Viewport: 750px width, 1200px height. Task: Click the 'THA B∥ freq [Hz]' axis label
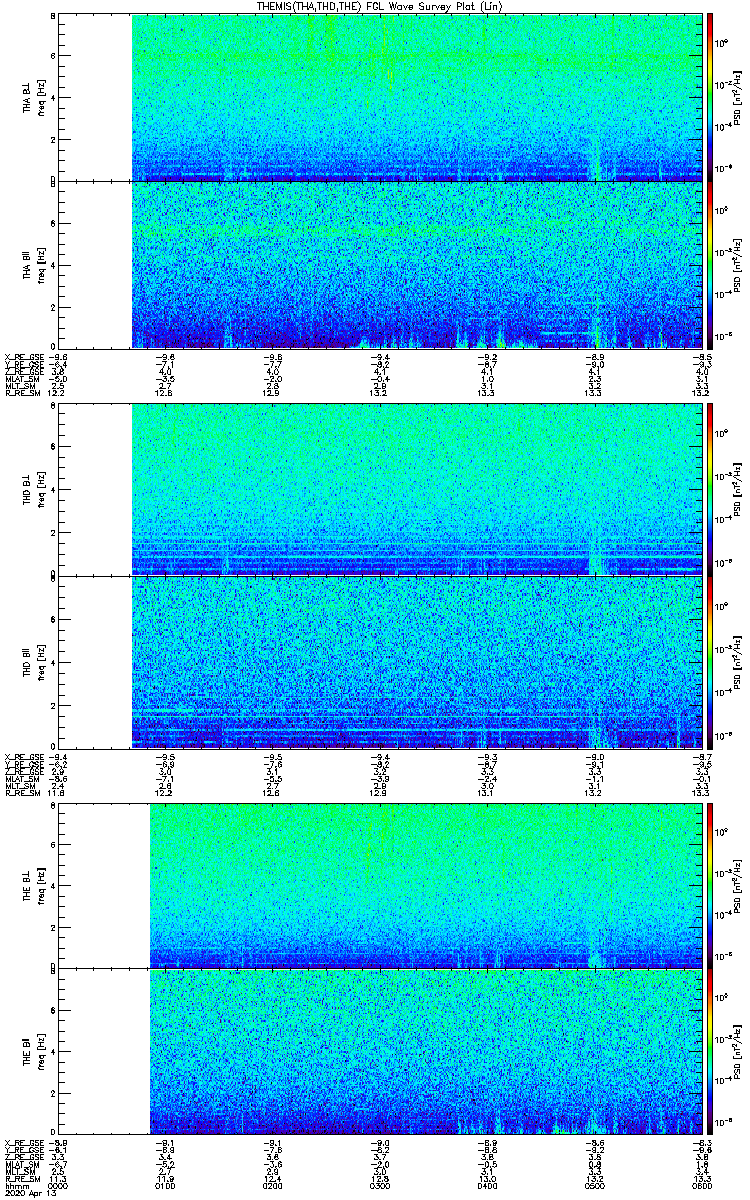[x=33, y=265]
